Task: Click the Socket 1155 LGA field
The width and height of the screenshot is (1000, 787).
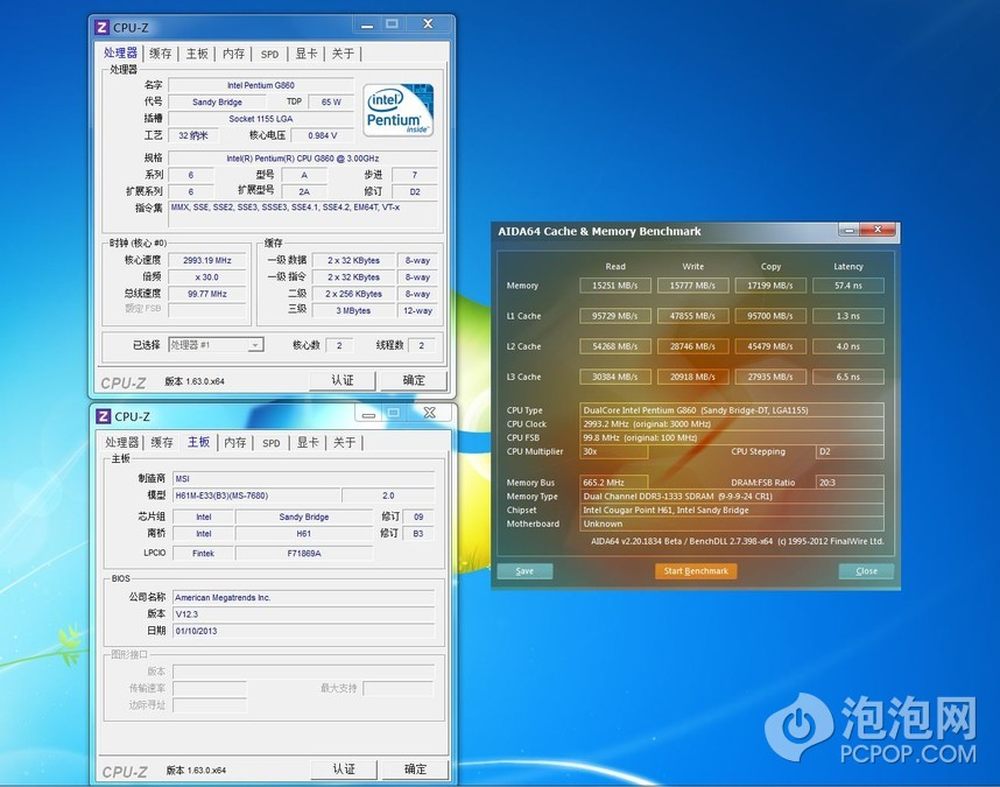Action: pyautogui.click(x=261, y=119)
